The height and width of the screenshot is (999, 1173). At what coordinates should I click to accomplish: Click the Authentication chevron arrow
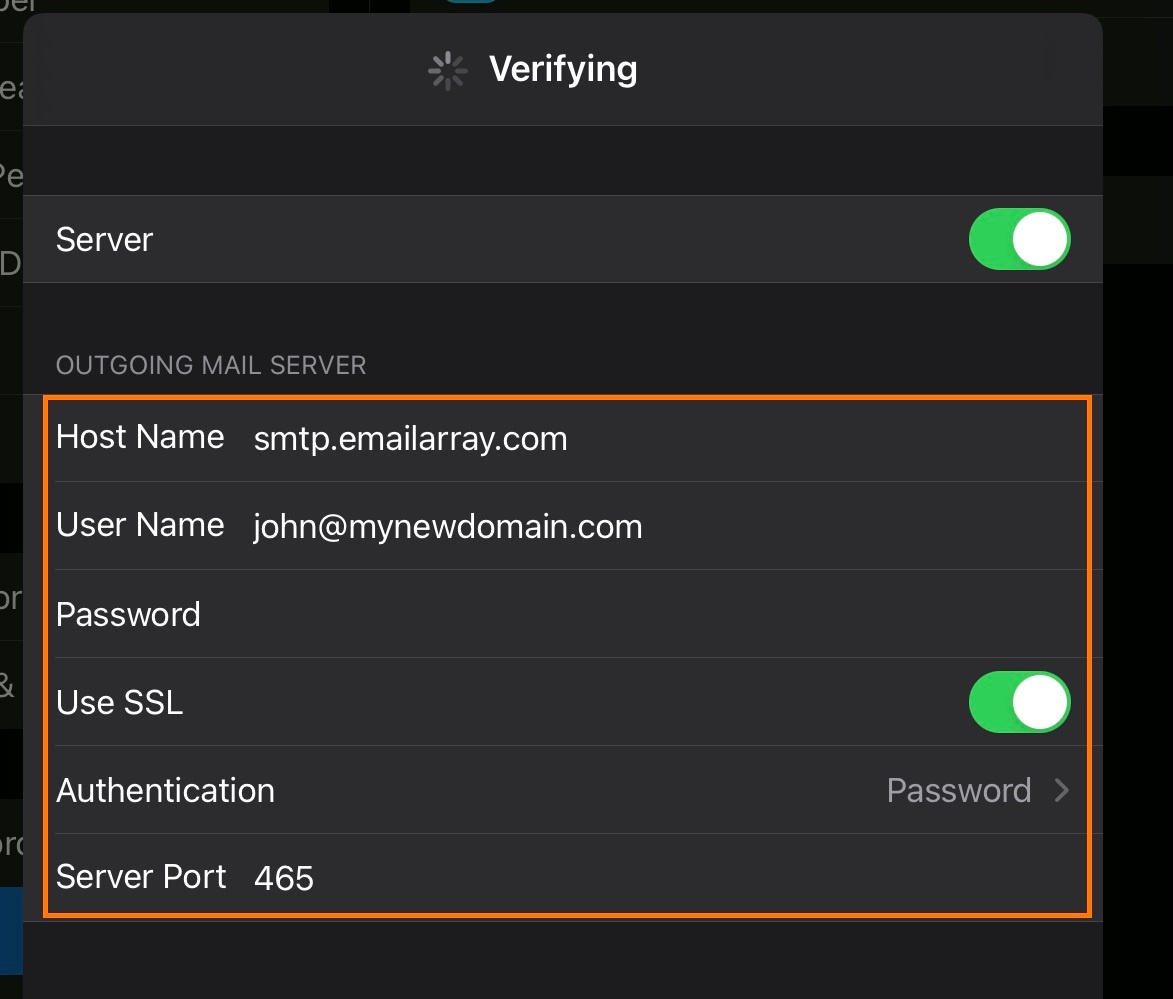[1063, 790]
